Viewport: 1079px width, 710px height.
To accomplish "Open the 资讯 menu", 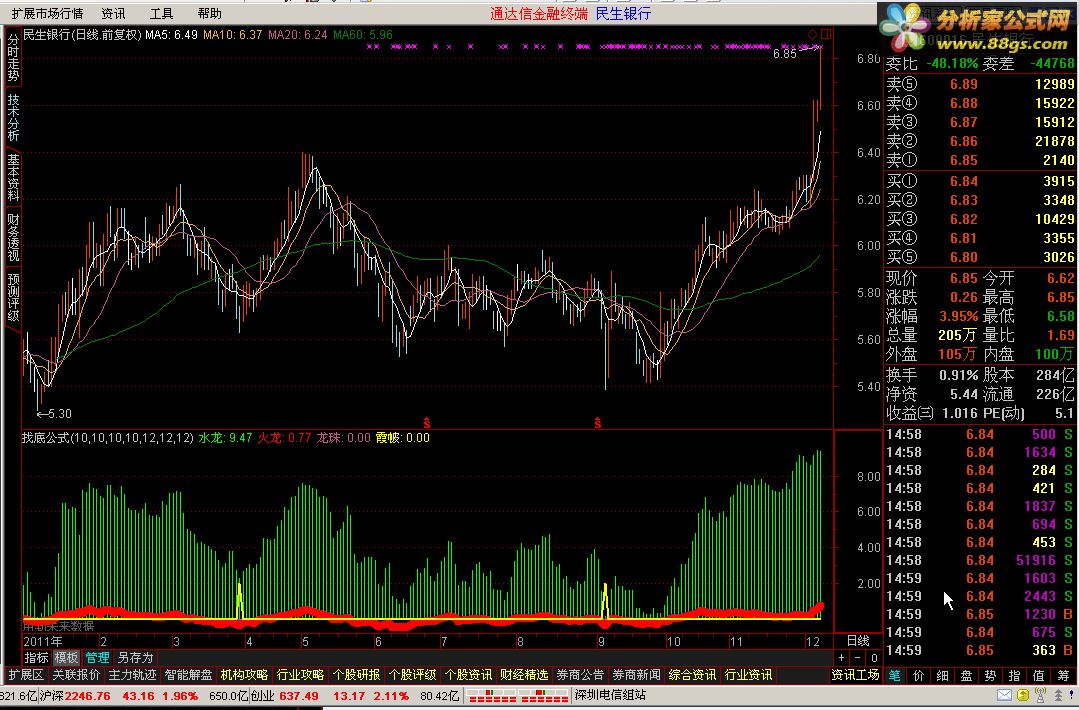I will (113, 14).
